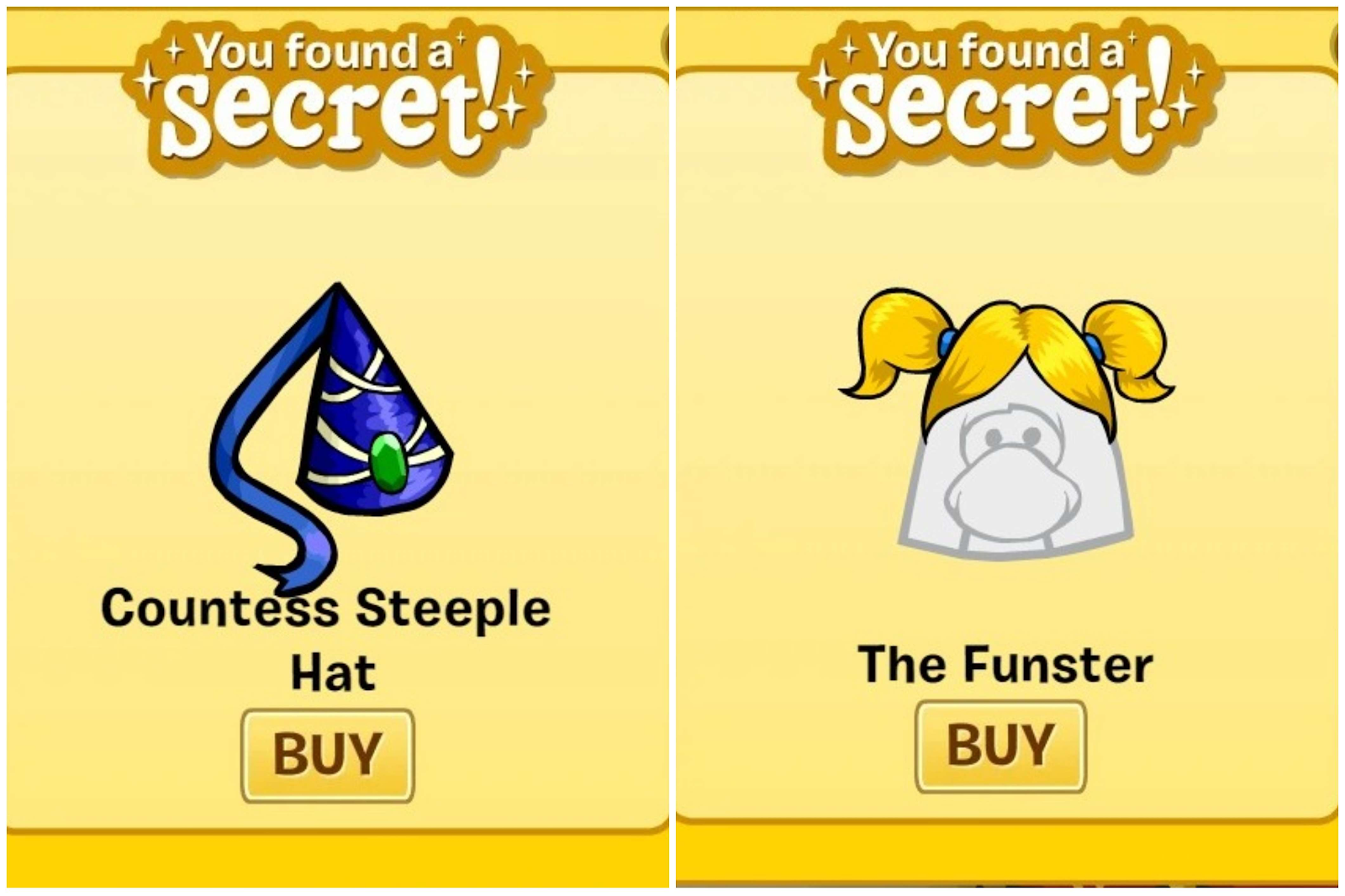Click "The Funster" item name text
Image resolution: width=1345 pixels, height=896 pixels.
coord(1005,665)
